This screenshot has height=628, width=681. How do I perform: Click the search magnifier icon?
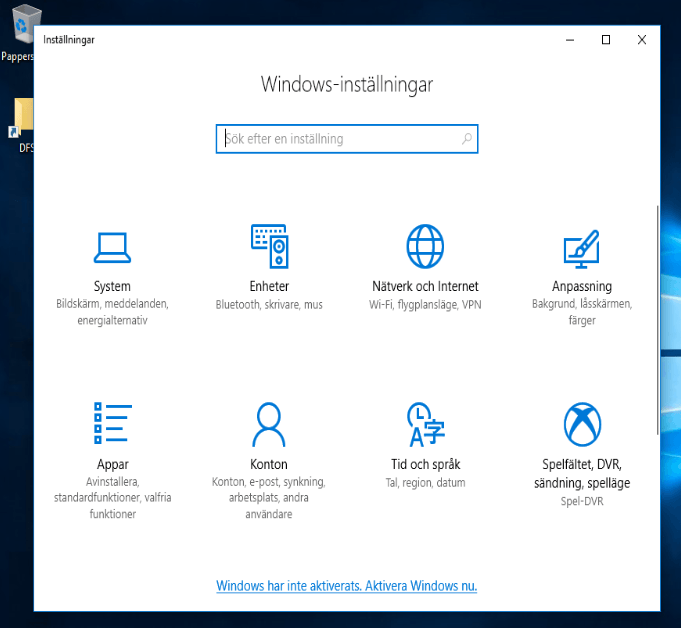click(467, 139)
